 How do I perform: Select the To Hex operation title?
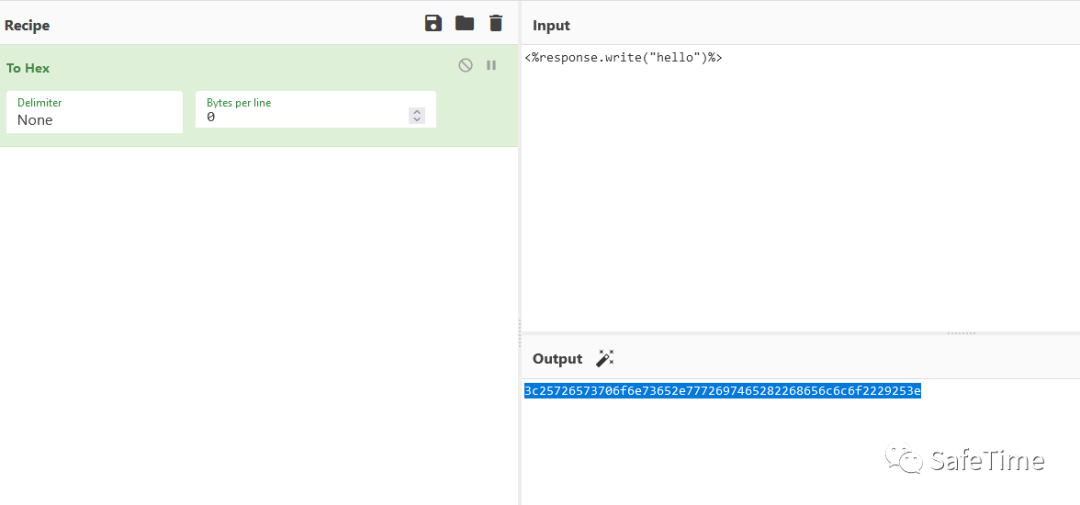[x=28, y=68]
